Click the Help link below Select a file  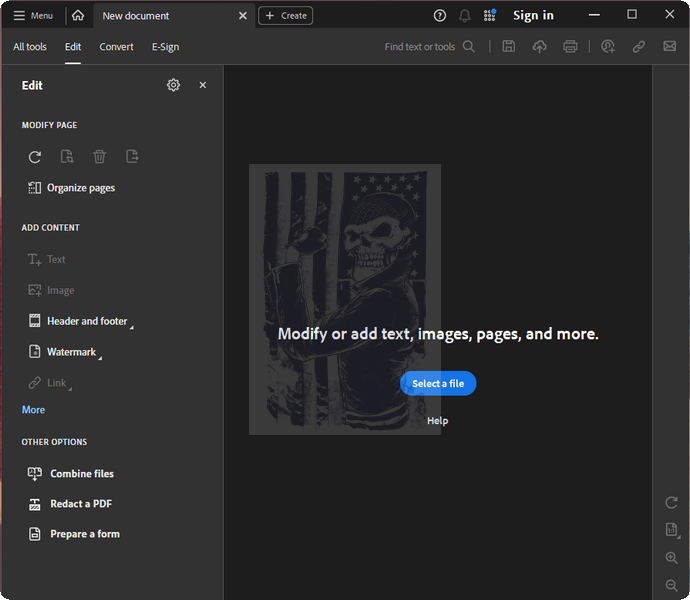tap(437, 421)
